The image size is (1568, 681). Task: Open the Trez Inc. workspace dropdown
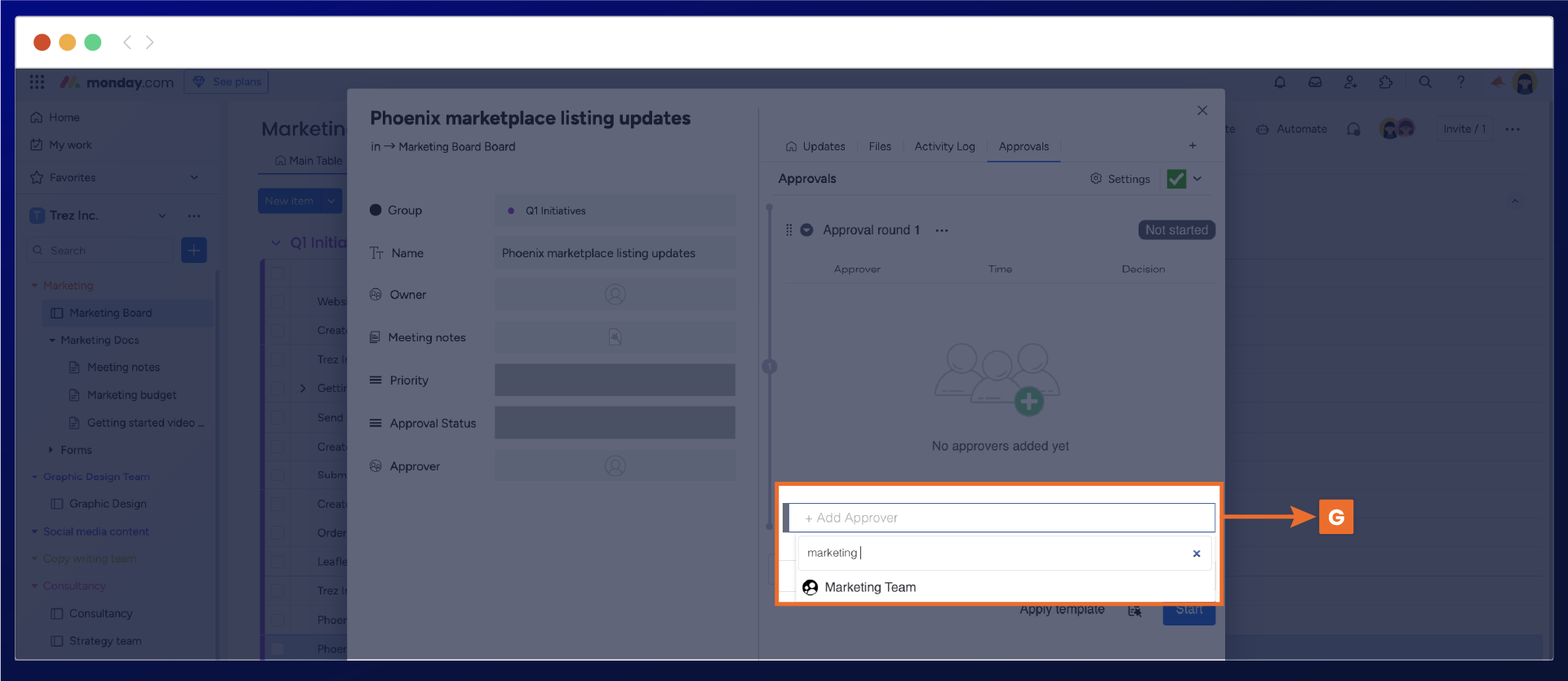point(162,216)
